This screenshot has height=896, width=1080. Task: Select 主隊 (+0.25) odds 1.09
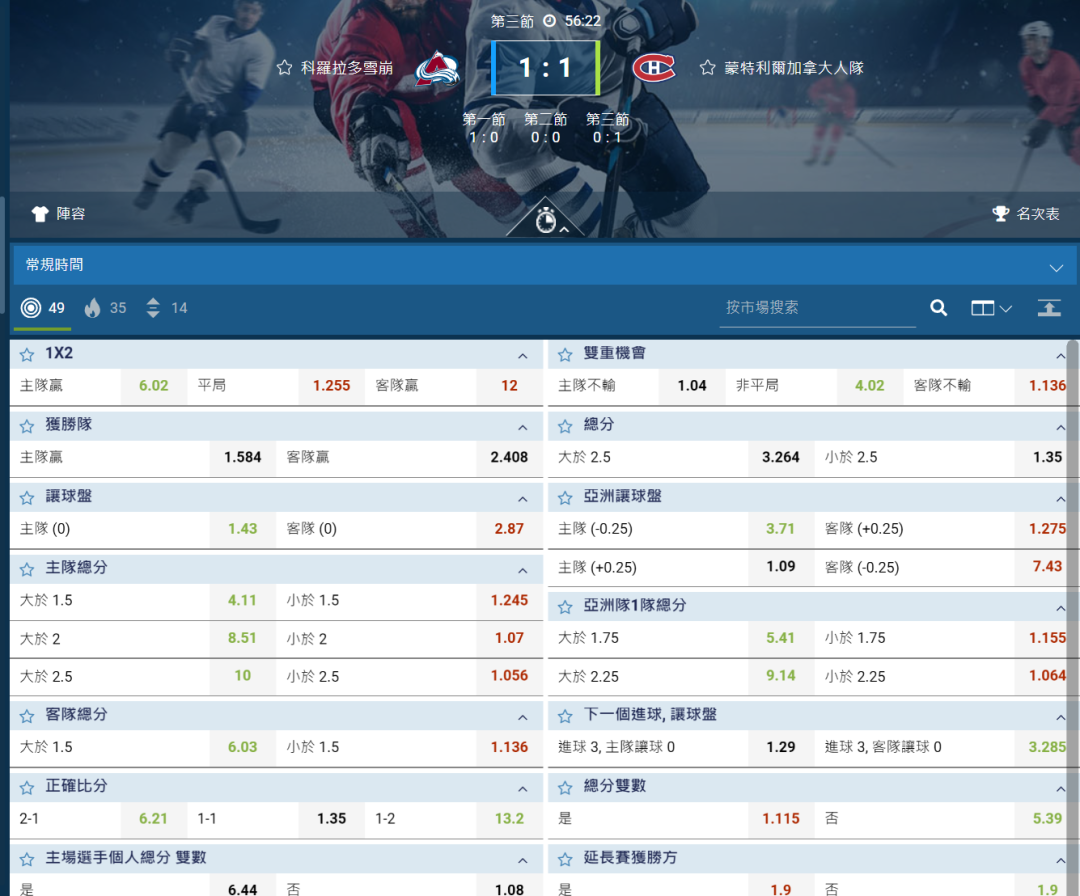(x=780, y=567)
